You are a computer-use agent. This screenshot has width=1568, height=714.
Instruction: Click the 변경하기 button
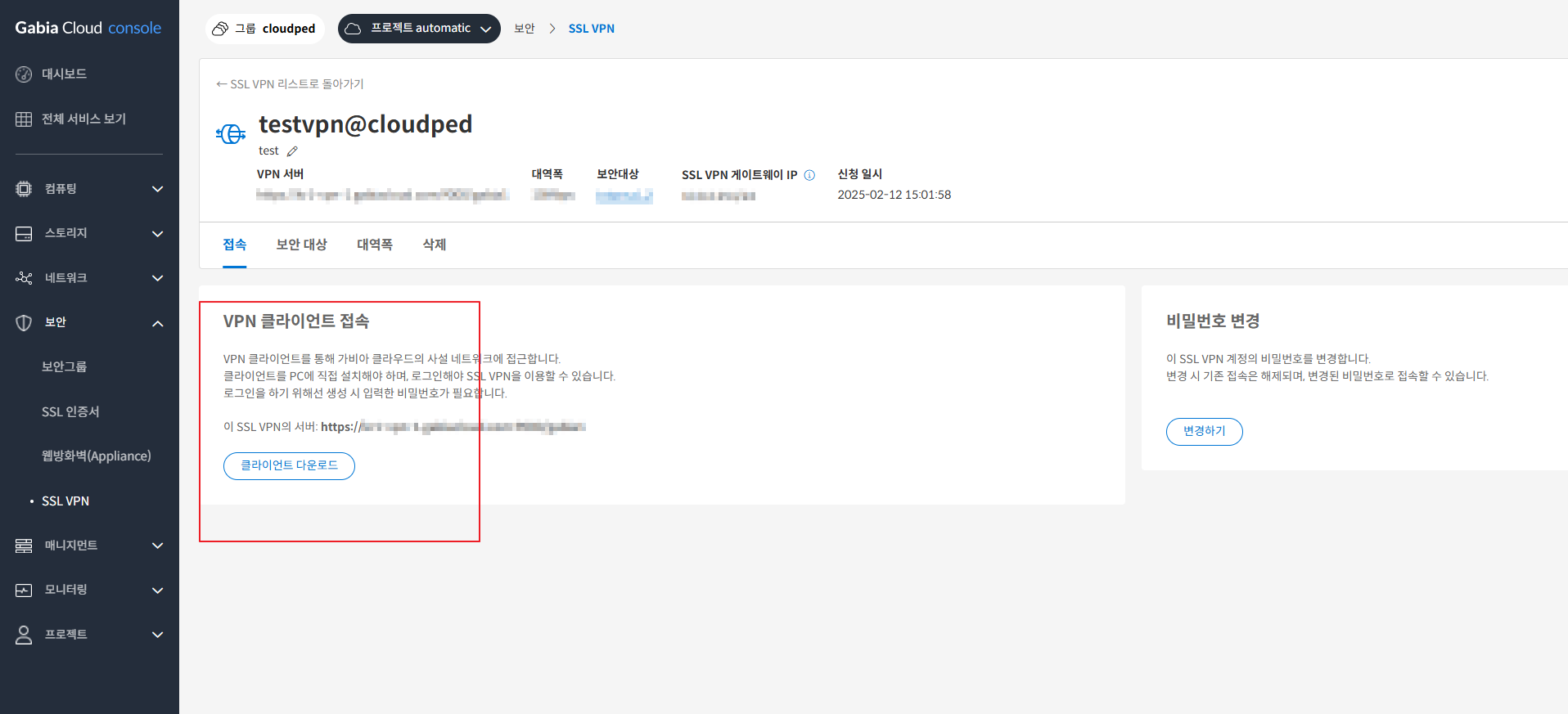point(1205,432)
